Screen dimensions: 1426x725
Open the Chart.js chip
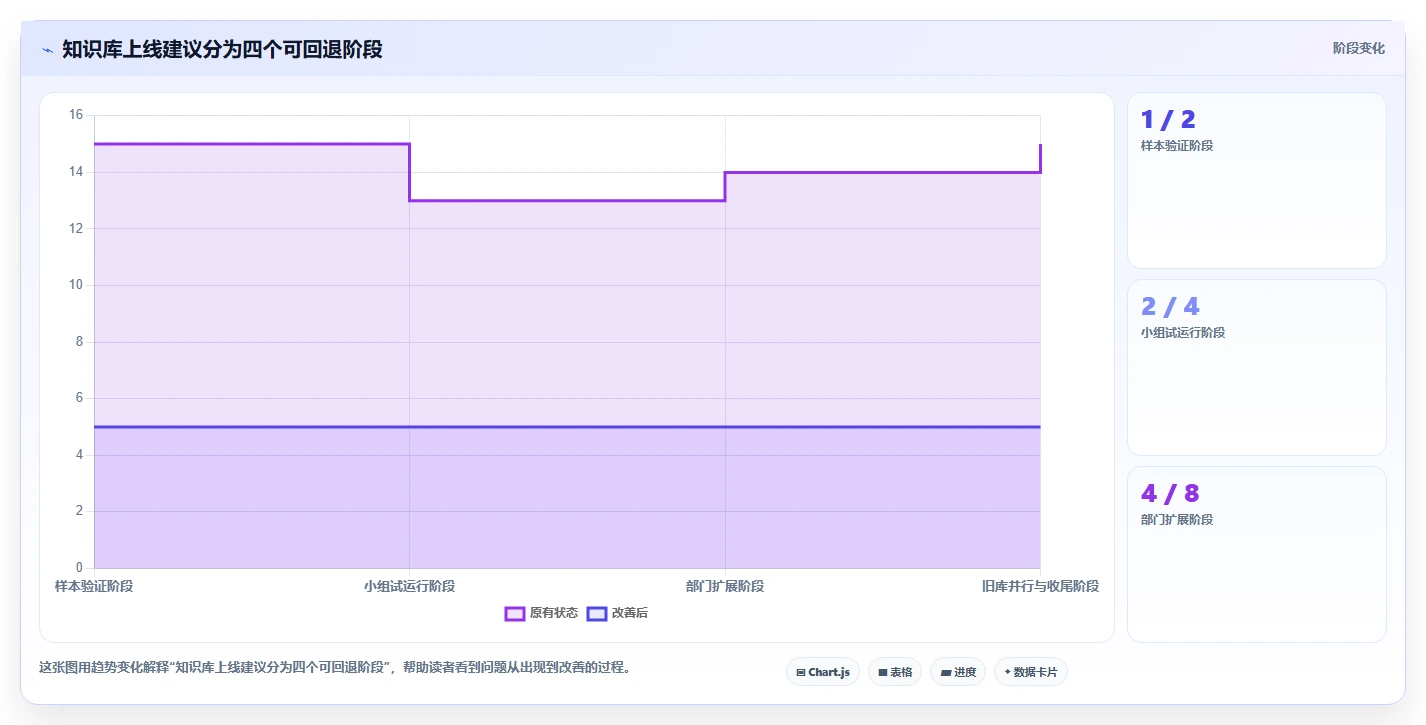(x=823, y=672)
